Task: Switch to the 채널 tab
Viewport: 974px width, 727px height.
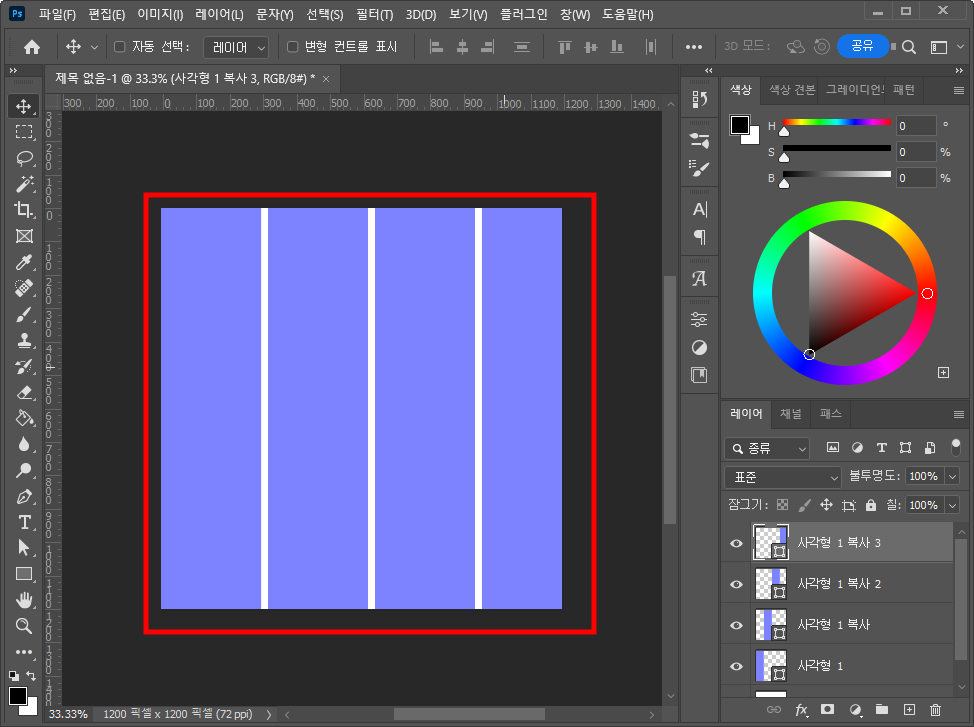Action: 791,414
